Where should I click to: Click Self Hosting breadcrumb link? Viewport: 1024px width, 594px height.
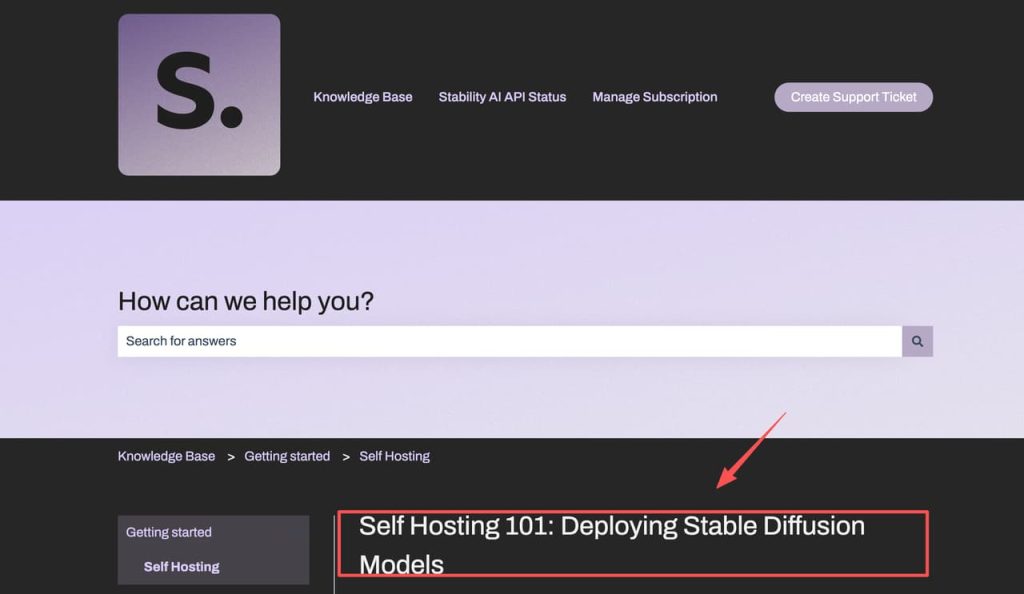click(394, 456)
